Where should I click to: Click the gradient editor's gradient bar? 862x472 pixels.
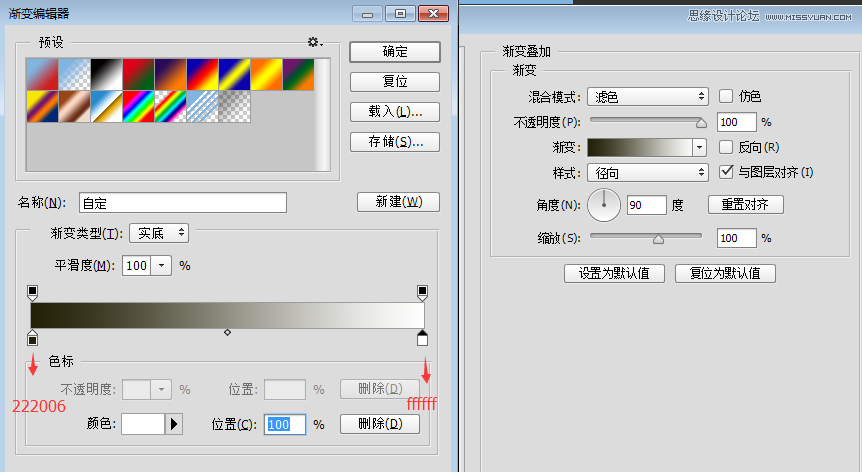[228, 315]
